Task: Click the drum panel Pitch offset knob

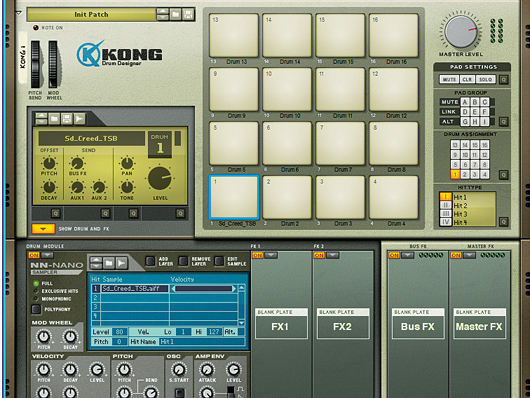Action: [x=49, y=163]
